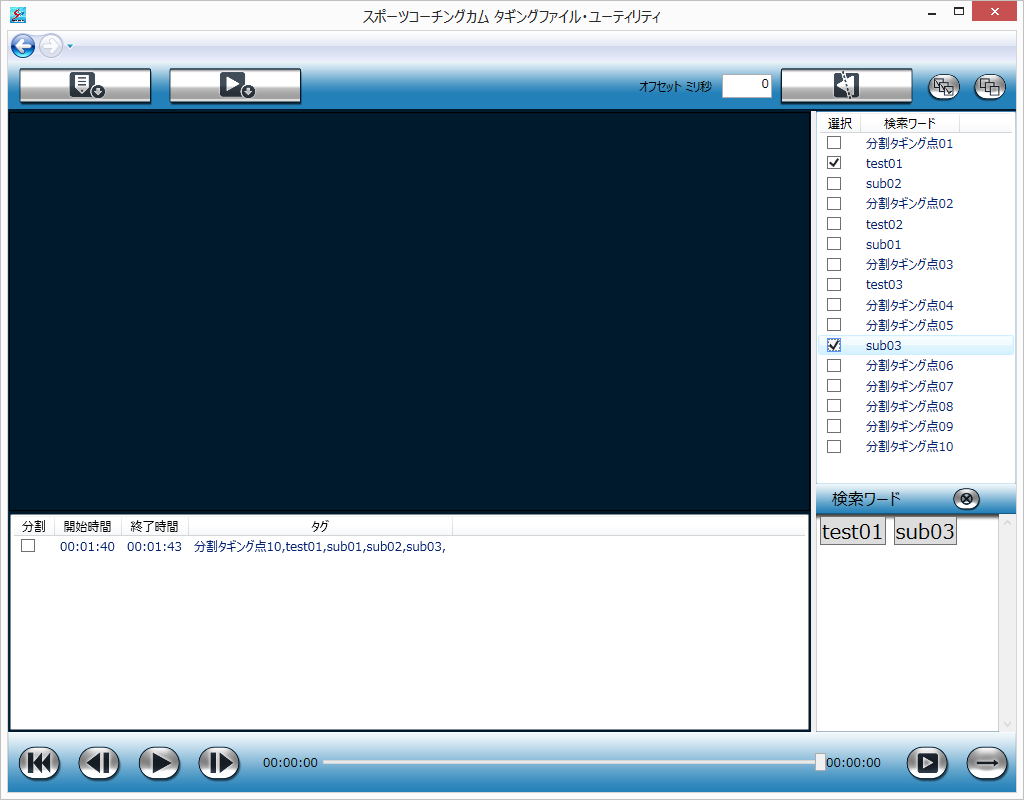Click the search word panel scrollbar up arrow
The width and height of the screenshot is (1024, 800).
click(1007, 522)
